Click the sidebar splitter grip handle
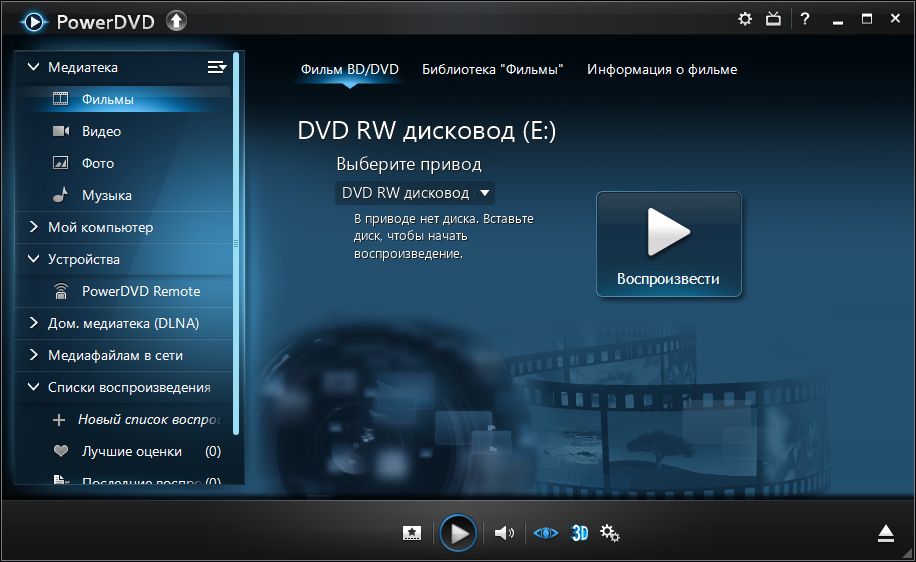The height and width of the screenshot is (562, 916). tap(236, 243)
